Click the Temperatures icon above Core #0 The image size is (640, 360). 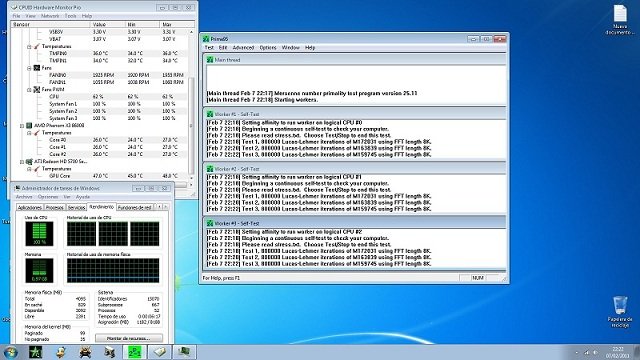coord(37,133)
